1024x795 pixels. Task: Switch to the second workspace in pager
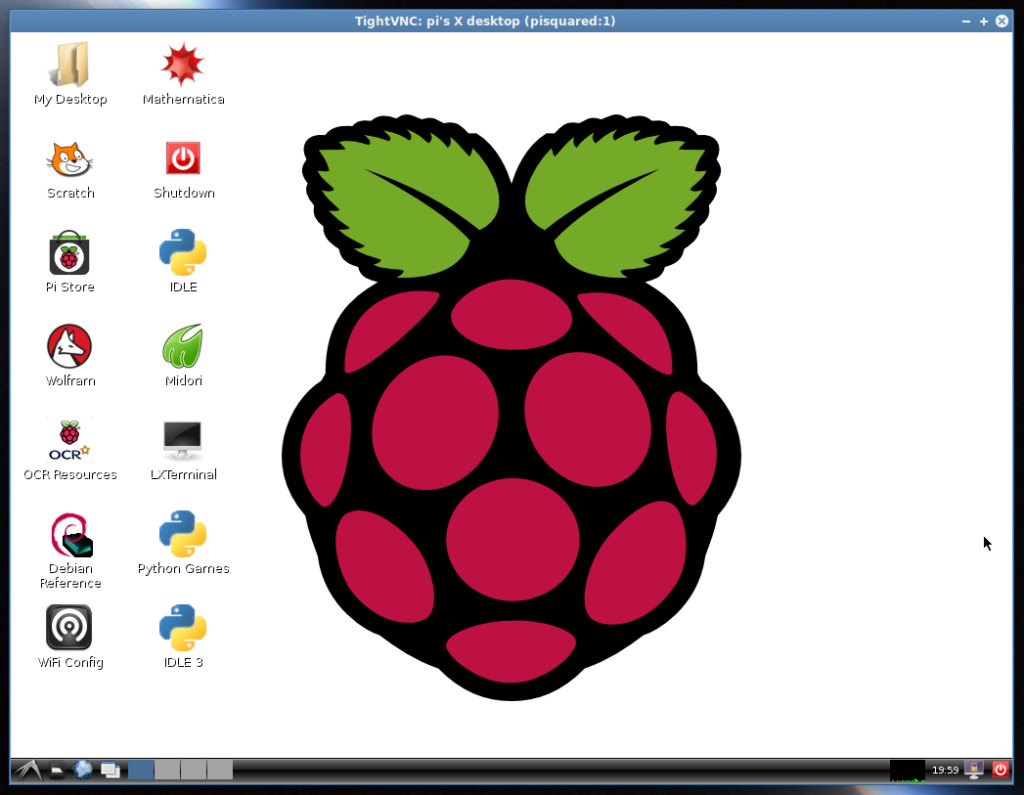point(167,769)
